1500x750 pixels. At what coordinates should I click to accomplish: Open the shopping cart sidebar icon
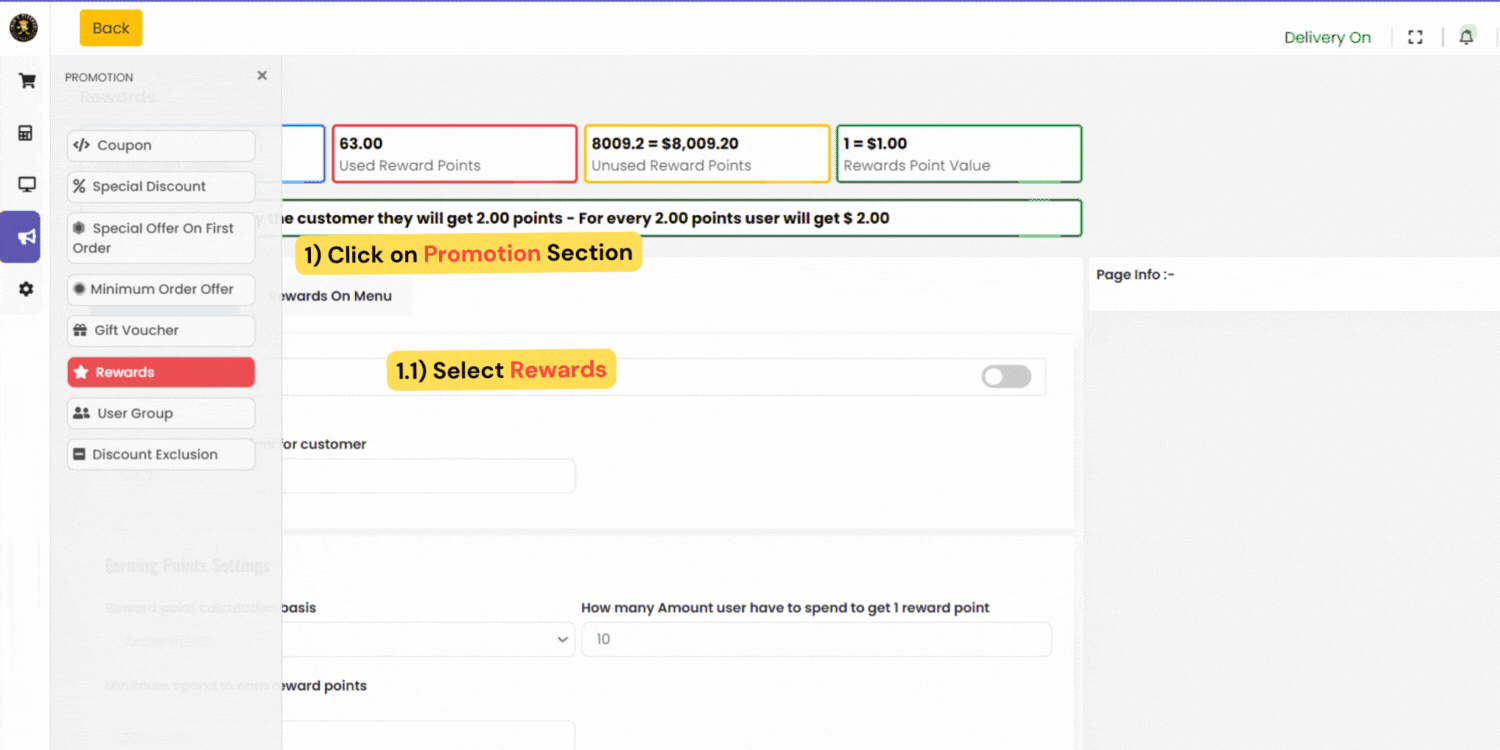click(27, 81)
